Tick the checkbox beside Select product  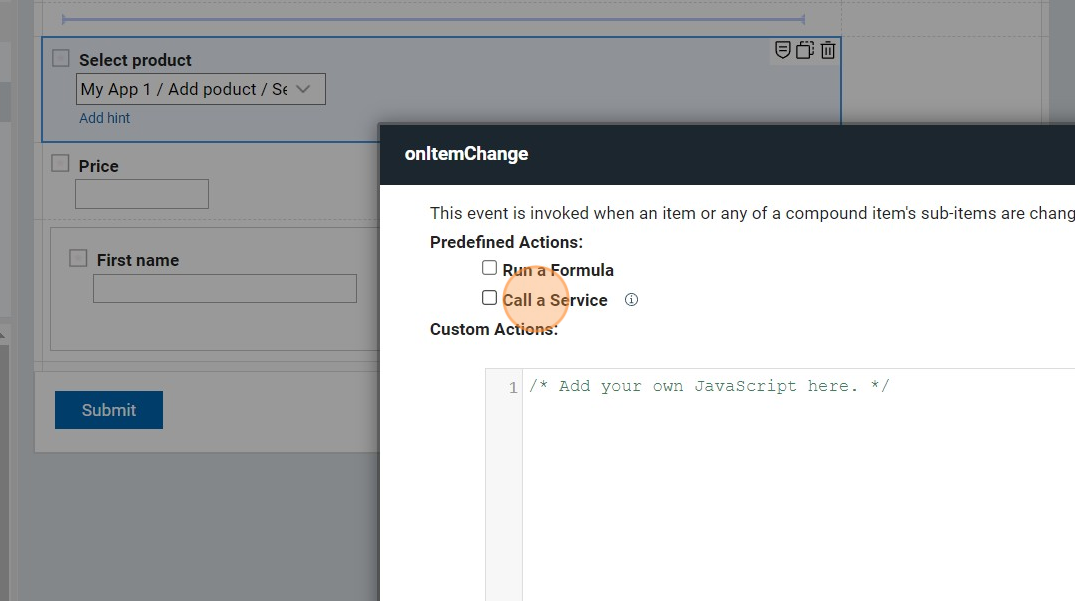[x=61, y=58]
